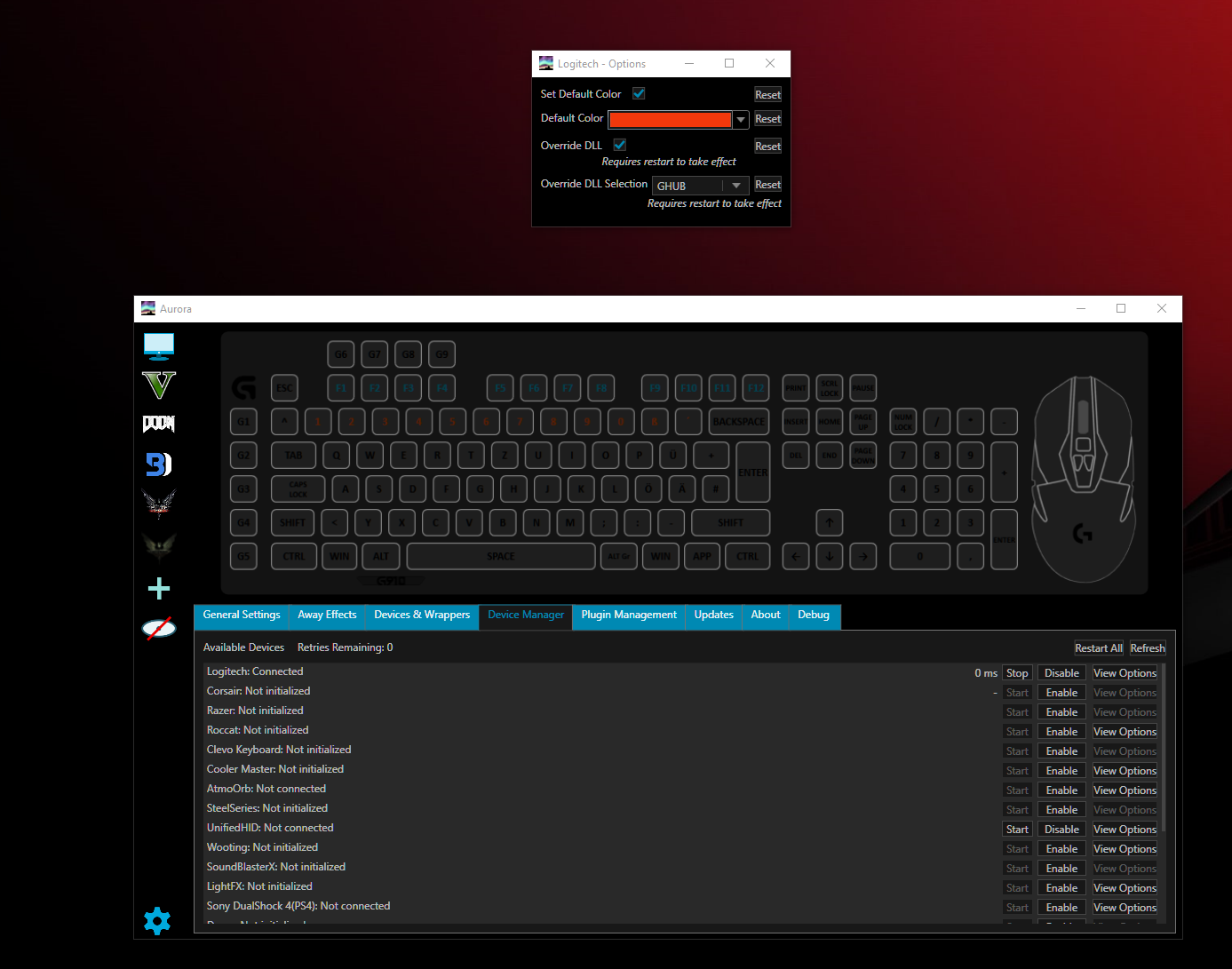This screenshot has height=969, width=1232.
Task: Click the up arrow key
Action: pos(830,523)
